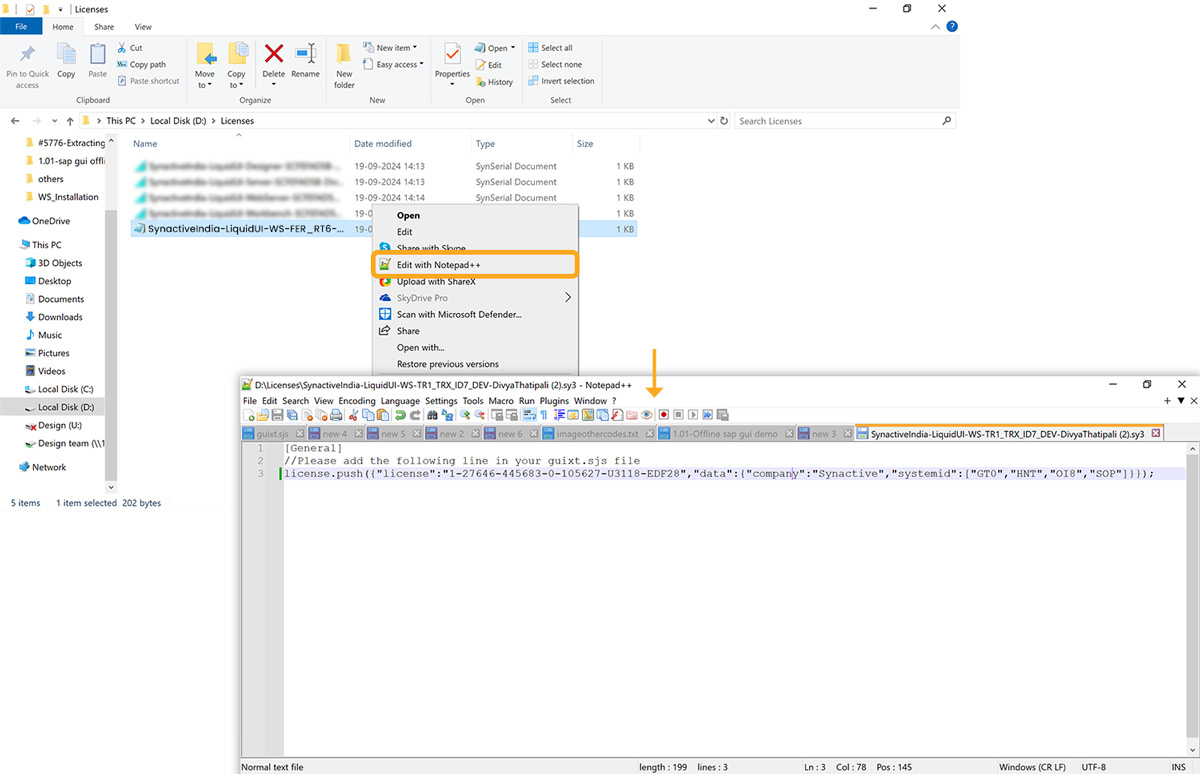
Task: Start macro recording with the red record icon
Action: point(663,415)
